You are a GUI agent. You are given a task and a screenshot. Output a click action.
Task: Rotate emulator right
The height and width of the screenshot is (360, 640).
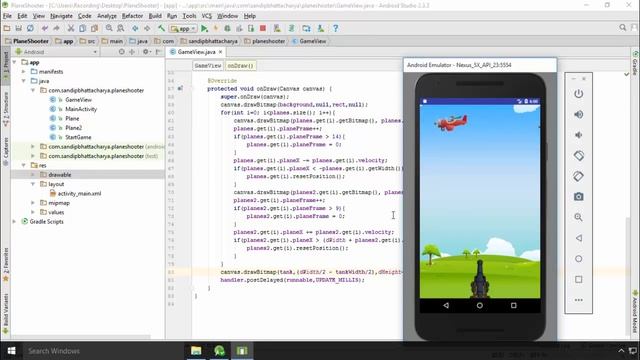[x=578, y=176]
